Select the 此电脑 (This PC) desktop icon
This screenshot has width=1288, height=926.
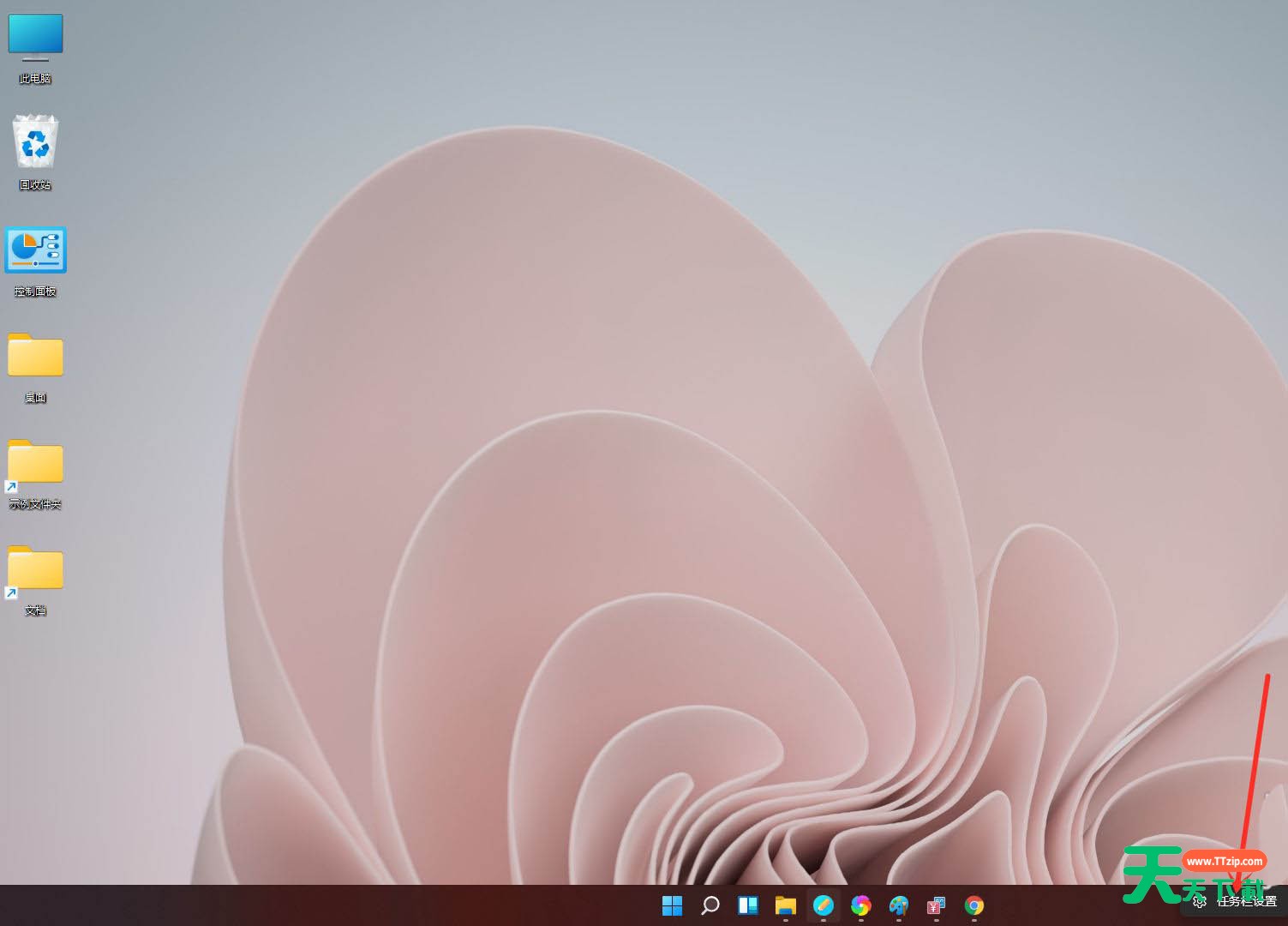(35, 39)
